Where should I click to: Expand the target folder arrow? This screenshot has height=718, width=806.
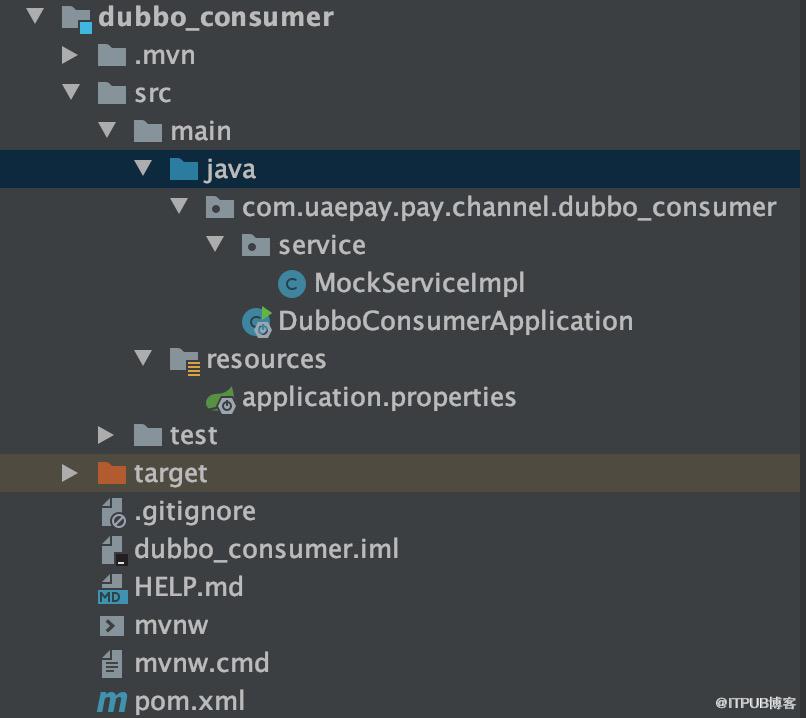[x=69, y=473]
